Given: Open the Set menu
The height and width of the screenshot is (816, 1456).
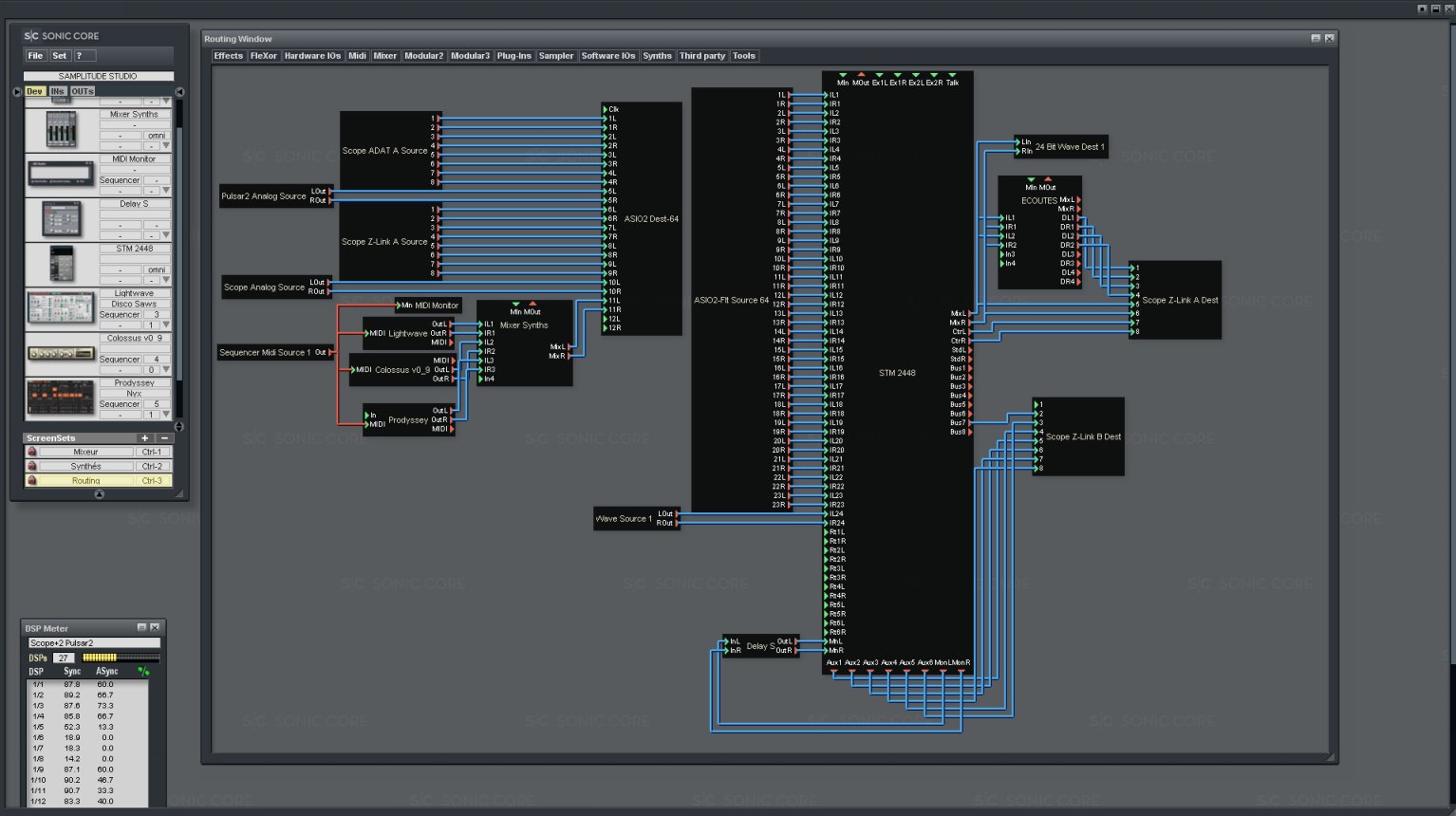Looking at the screenshot, I should coord(60,56).
